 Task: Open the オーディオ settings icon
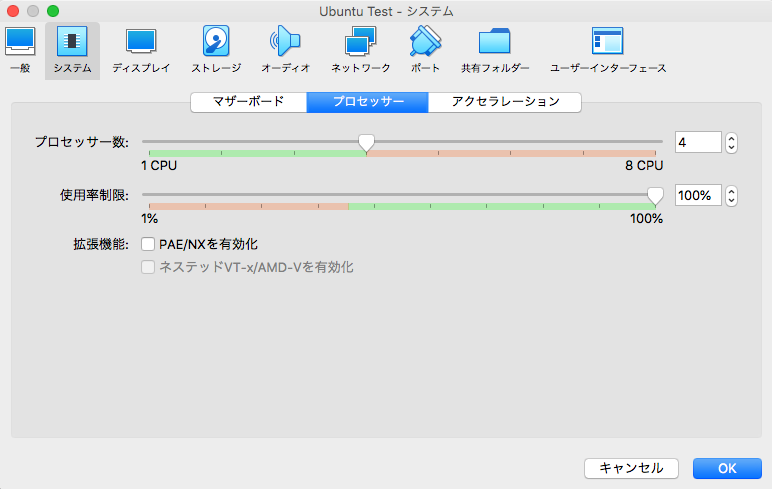pos(286,50)
